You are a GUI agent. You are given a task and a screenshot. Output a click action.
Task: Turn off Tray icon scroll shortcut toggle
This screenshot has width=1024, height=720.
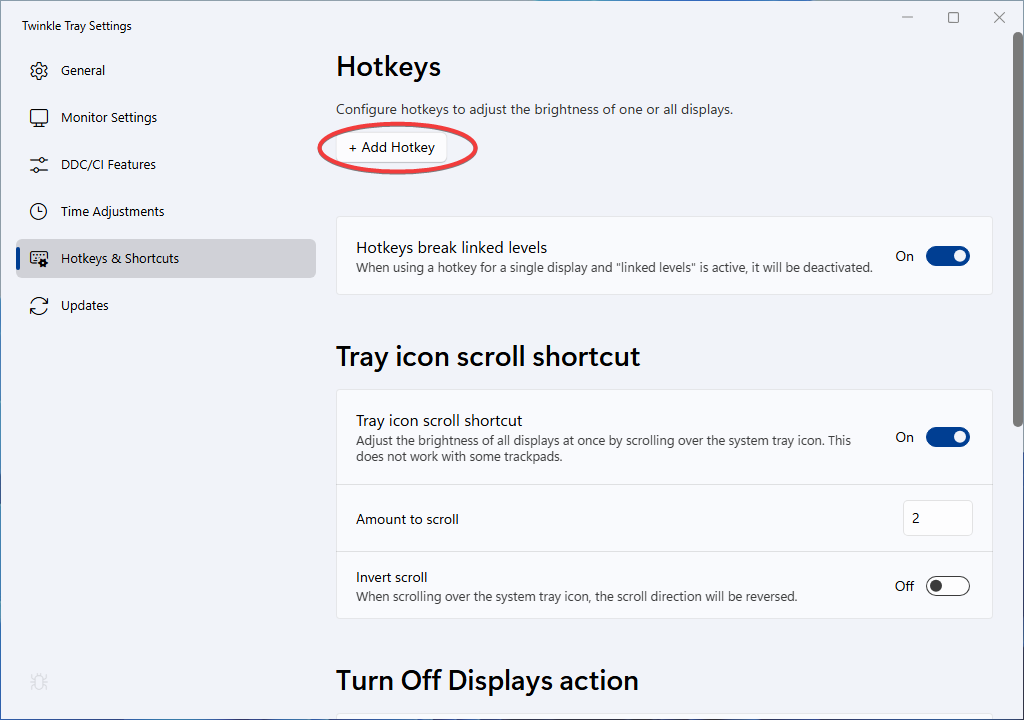tap(947, 437)
